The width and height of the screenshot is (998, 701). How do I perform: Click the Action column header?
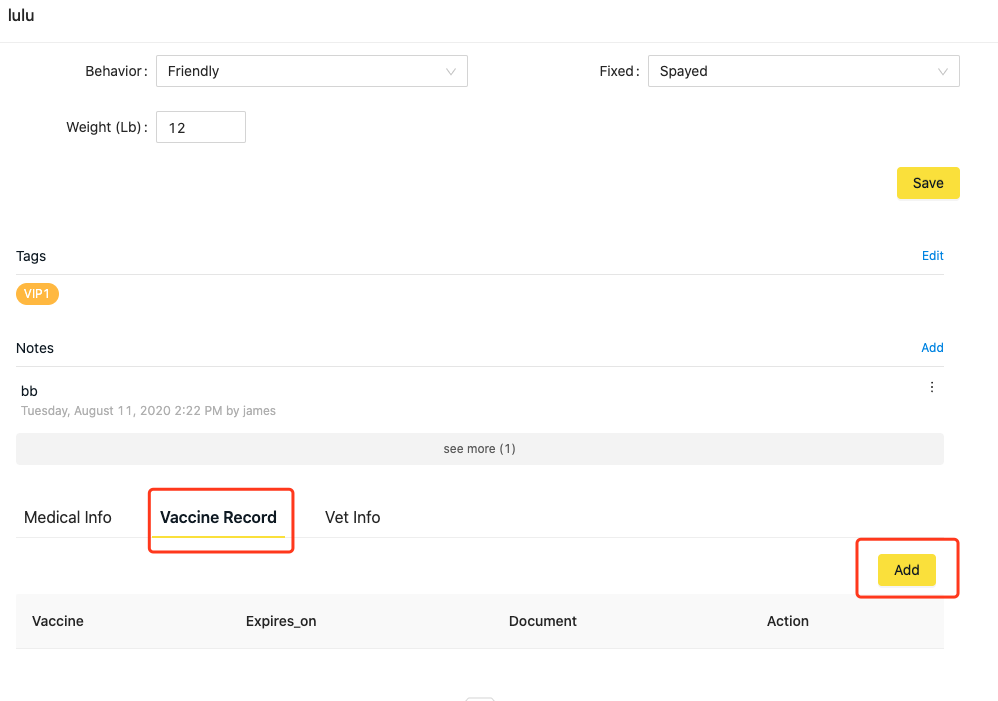tap(787, 621)
